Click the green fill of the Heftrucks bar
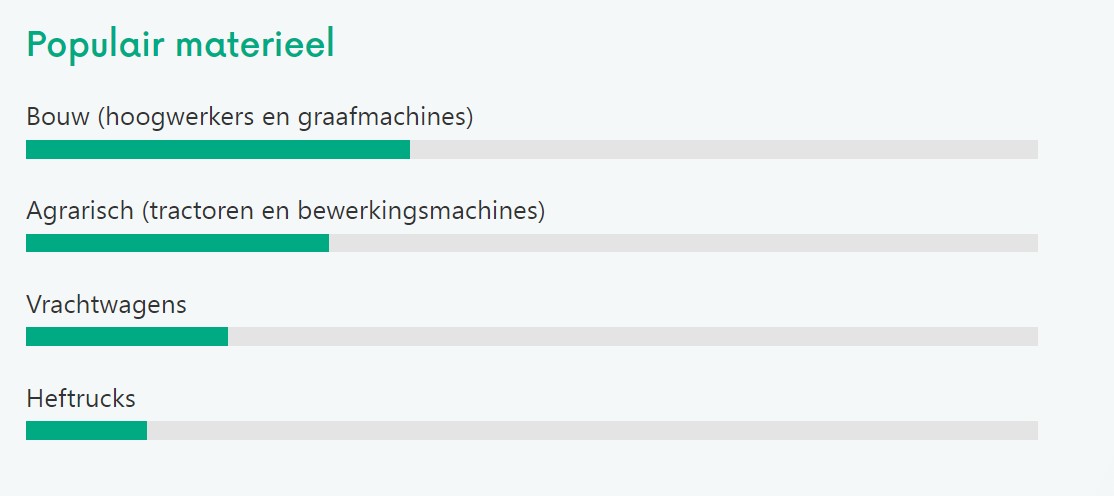The height and width of the screenshot is (496, 1114). click(x=86, y=431)
